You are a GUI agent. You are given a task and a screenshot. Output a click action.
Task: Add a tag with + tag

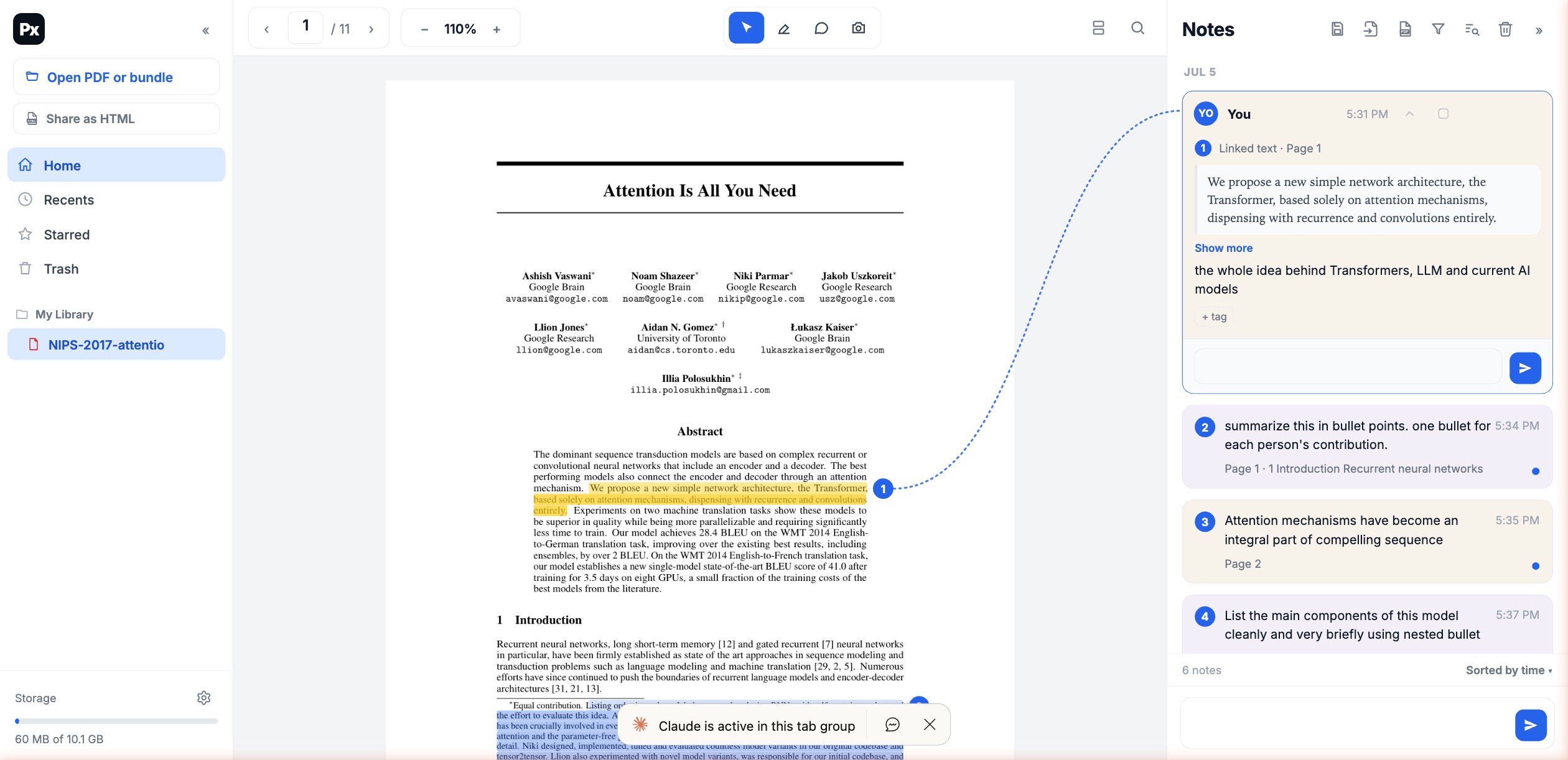[1215, 317]
